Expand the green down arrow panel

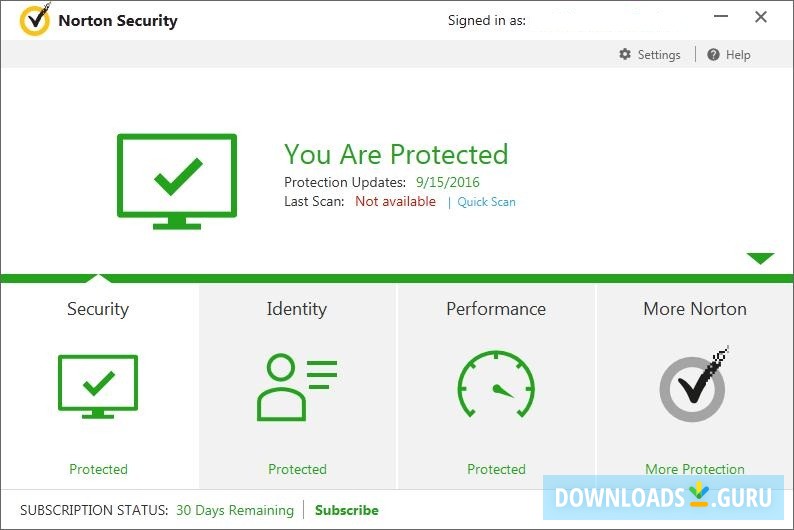(x=760, y=259)
